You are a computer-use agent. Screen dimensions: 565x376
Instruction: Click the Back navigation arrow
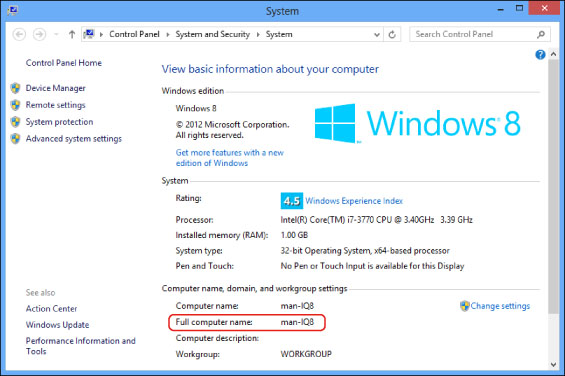point(19,35)
